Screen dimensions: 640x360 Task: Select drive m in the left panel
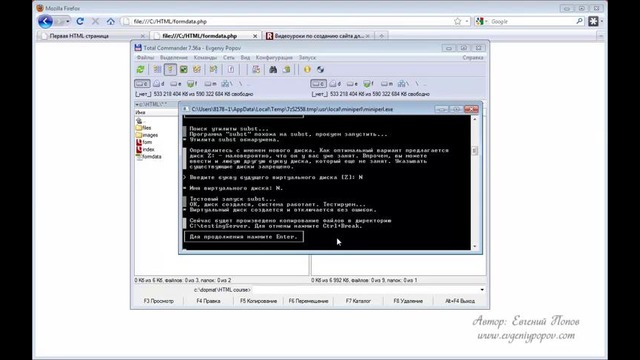coord(211,84)
